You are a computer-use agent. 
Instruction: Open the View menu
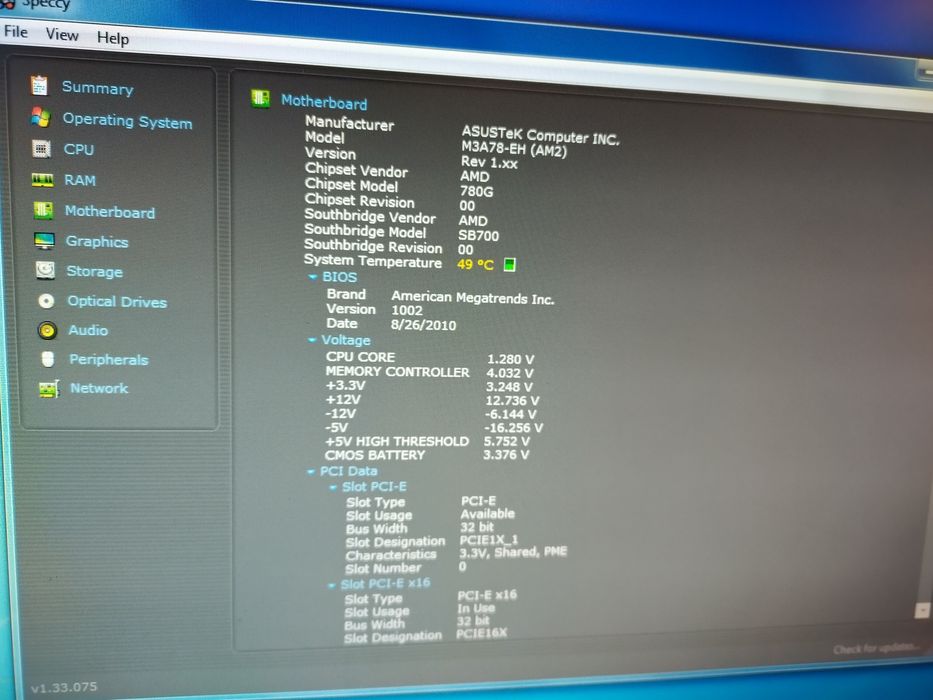point(62,35)
